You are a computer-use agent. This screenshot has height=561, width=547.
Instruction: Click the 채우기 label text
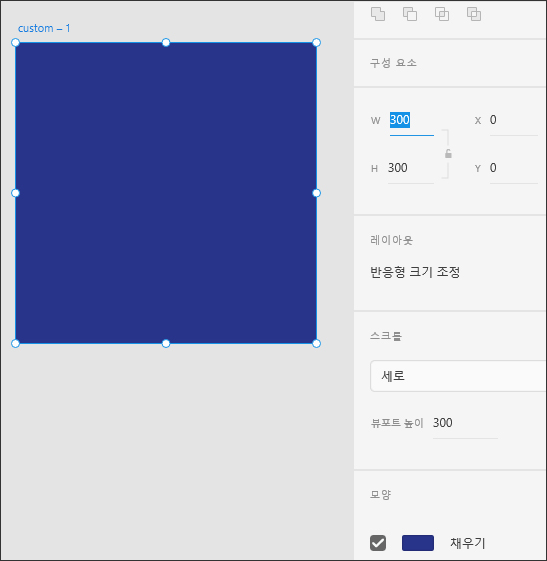[x=468, y=543]
